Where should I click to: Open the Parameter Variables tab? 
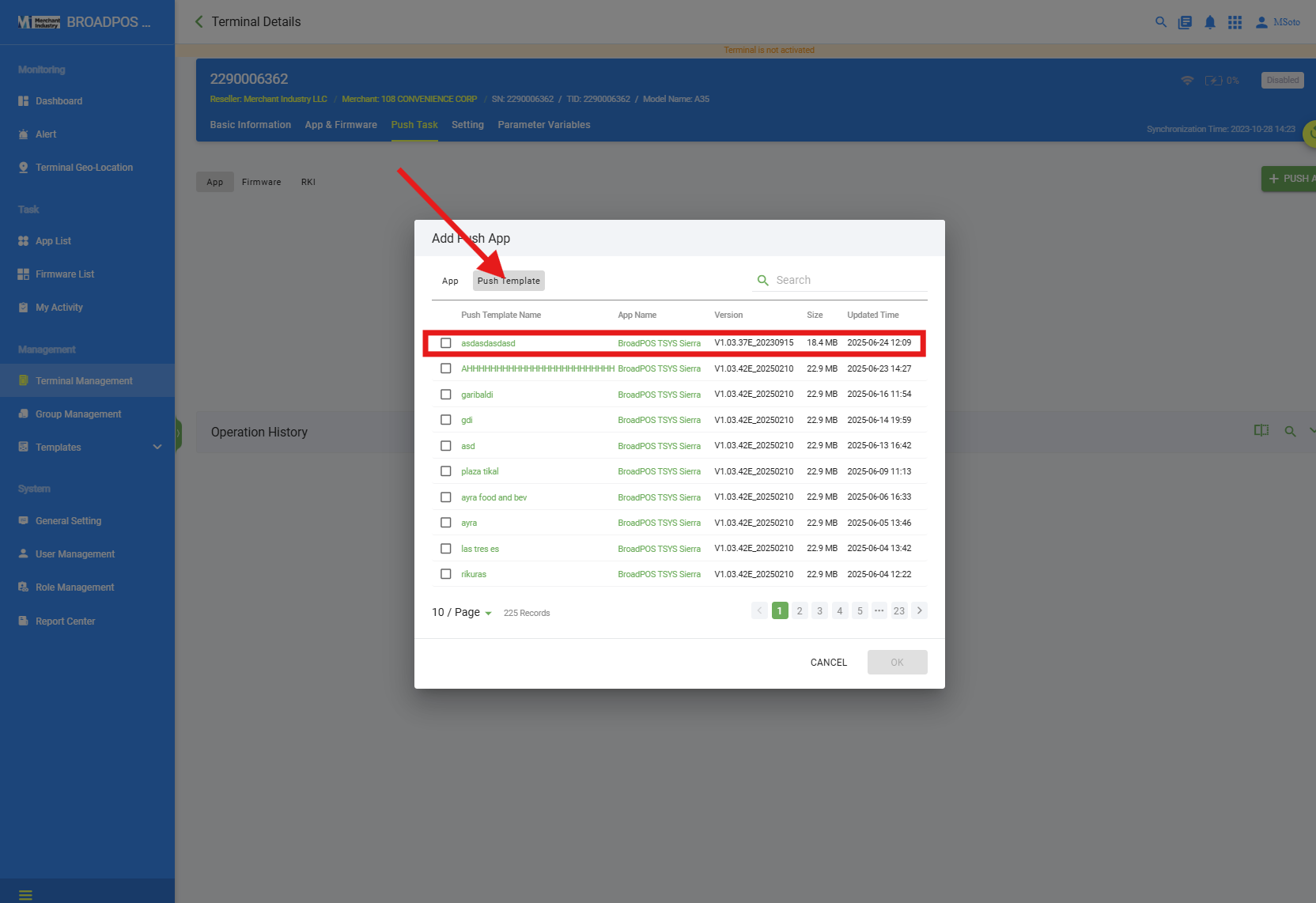tap(544, 125)
